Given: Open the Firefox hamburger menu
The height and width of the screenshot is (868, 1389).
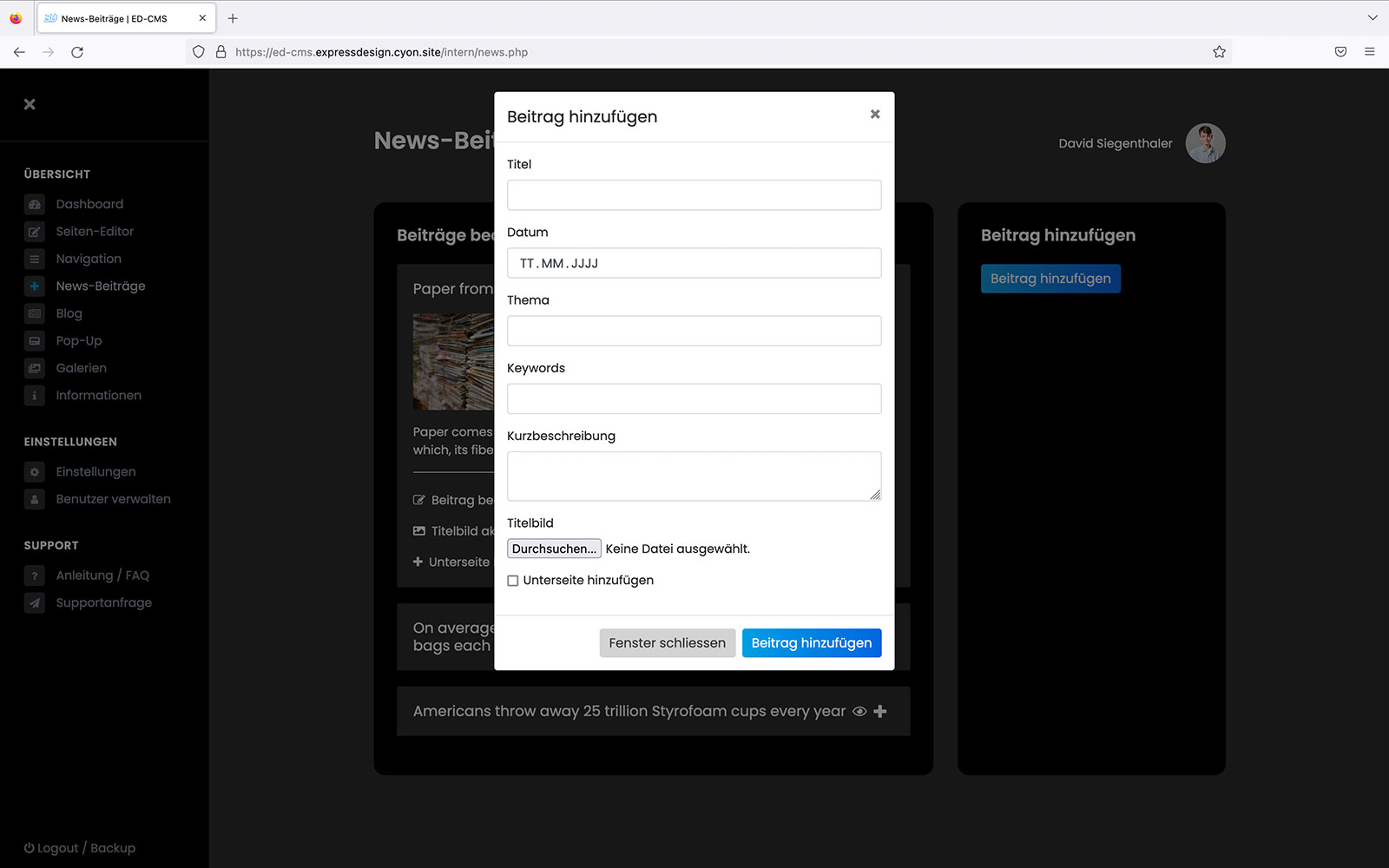Looking at the screenshot, I should 1370,52.
